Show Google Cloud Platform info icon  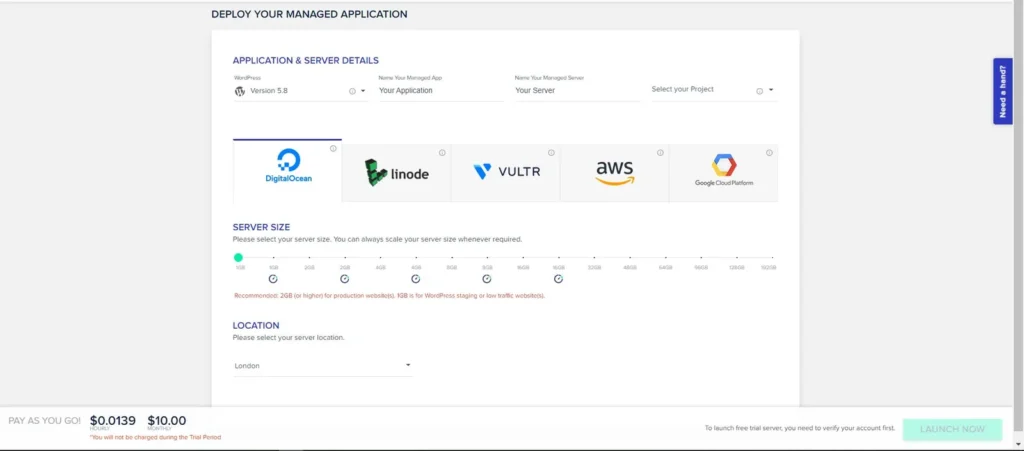pos(769,153)
